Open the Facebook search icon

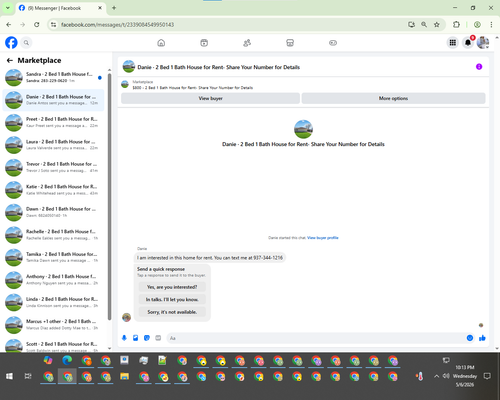tap(26, 43)
